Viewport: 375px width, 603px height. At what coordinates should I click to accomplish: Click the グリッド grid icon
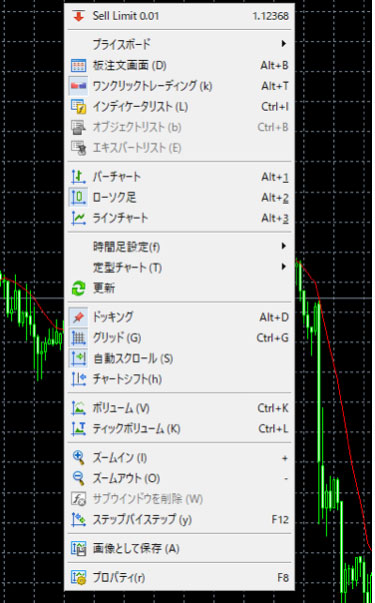[x=78, y=338]
